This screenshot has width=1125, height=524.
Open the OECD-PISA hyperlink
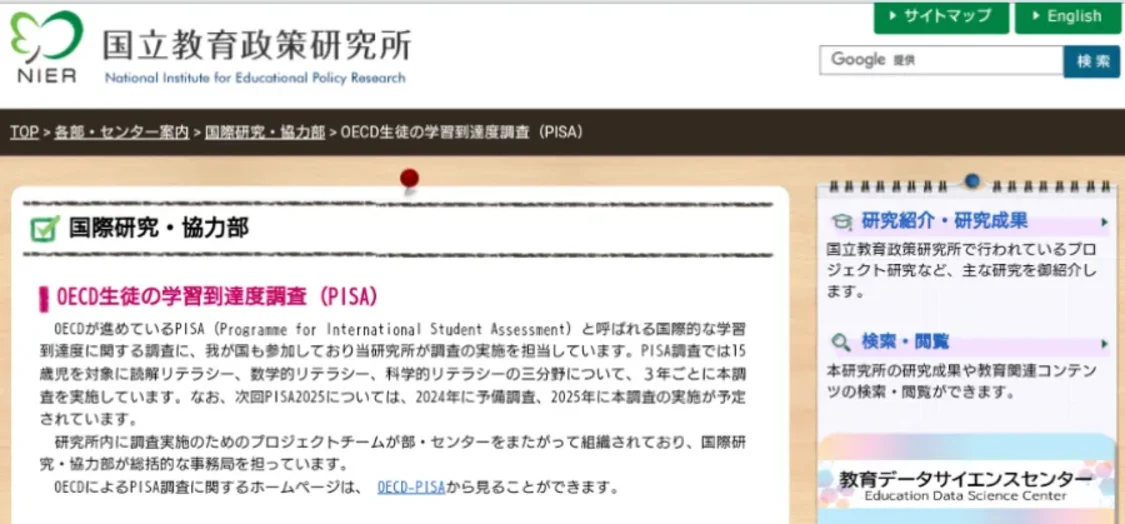(411, 487)
